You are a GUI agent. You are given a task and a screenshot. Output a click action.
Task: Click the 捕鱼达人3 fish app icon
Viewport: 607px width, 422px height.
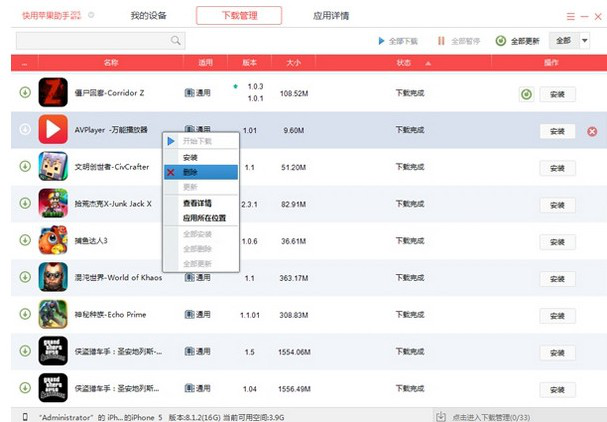pyautogui.click(x=53, y=240)
